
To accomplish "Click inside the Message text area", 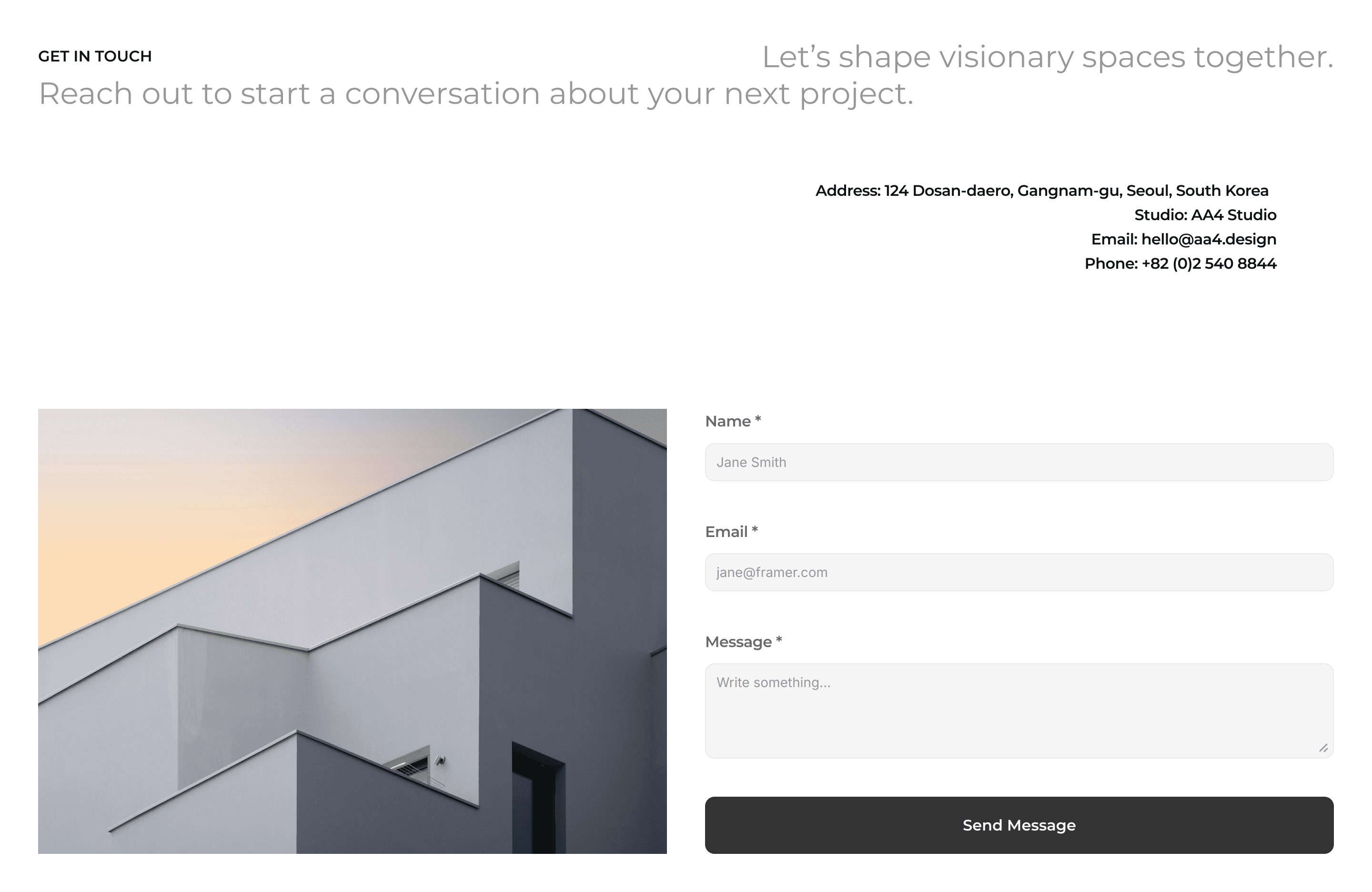I will tap(1019, 711).
